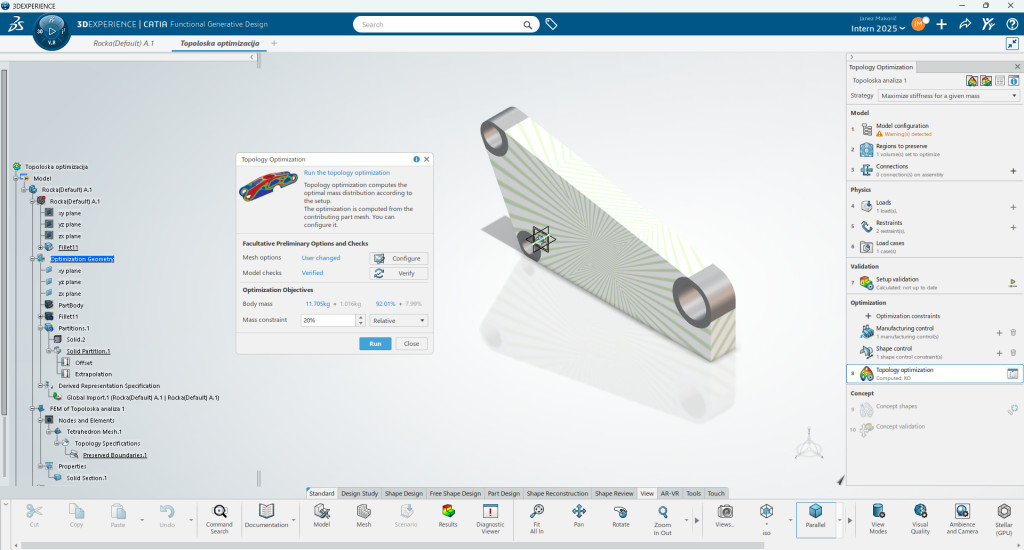Add a new restraint with plus

point(1013,227)
